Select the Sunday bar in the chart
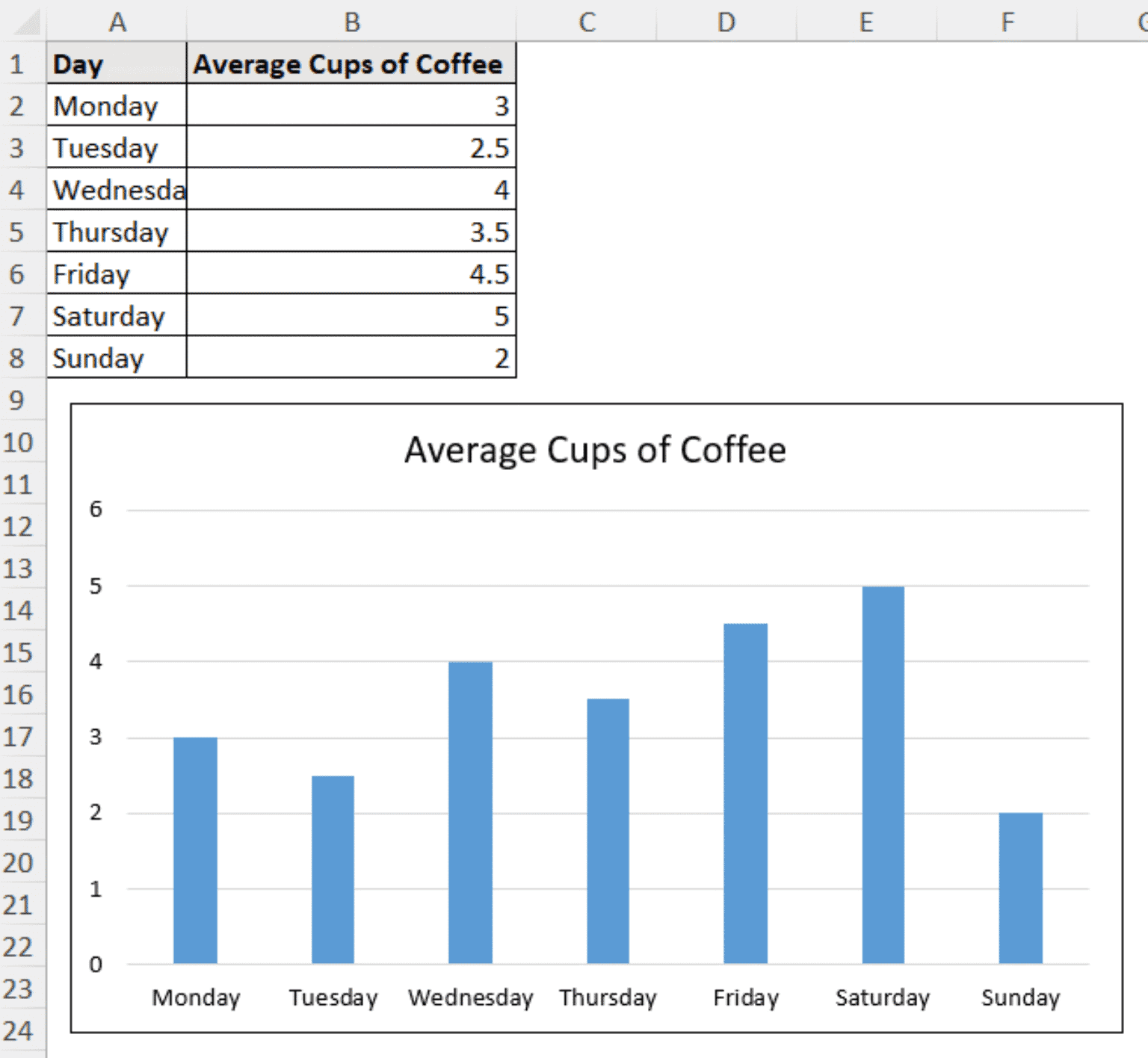This screenshot has width=1148, height=1058. [x=1020, y=889]
